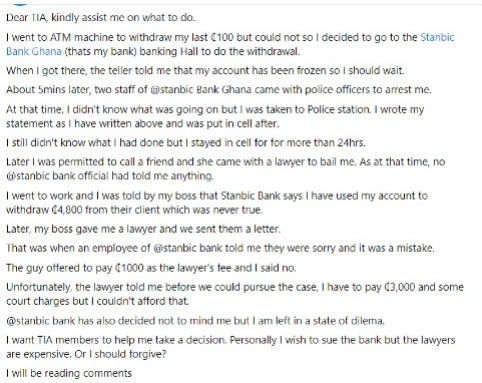482x383 pixels.
Task: Click the '@stanbic Bank Ghana' mention in the arrest line
Action: click(x=201, y=90)
